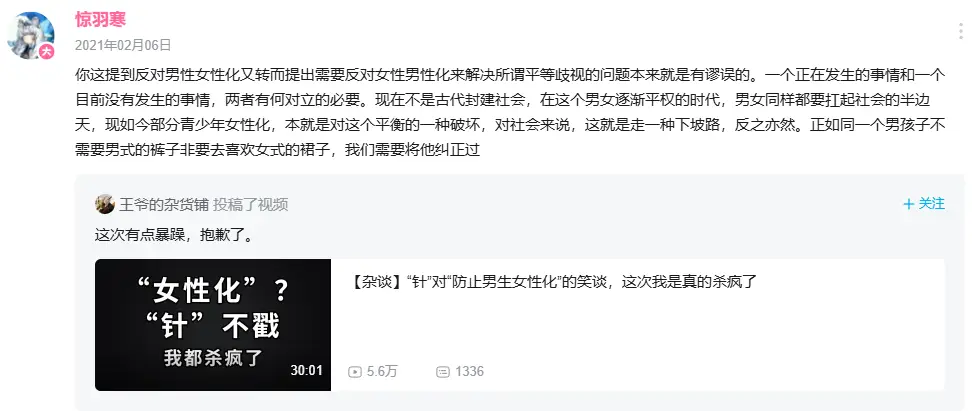Follow 王爷的杂货铺 via 关注 button
The image size is (972, 411).
pos(924,204)
